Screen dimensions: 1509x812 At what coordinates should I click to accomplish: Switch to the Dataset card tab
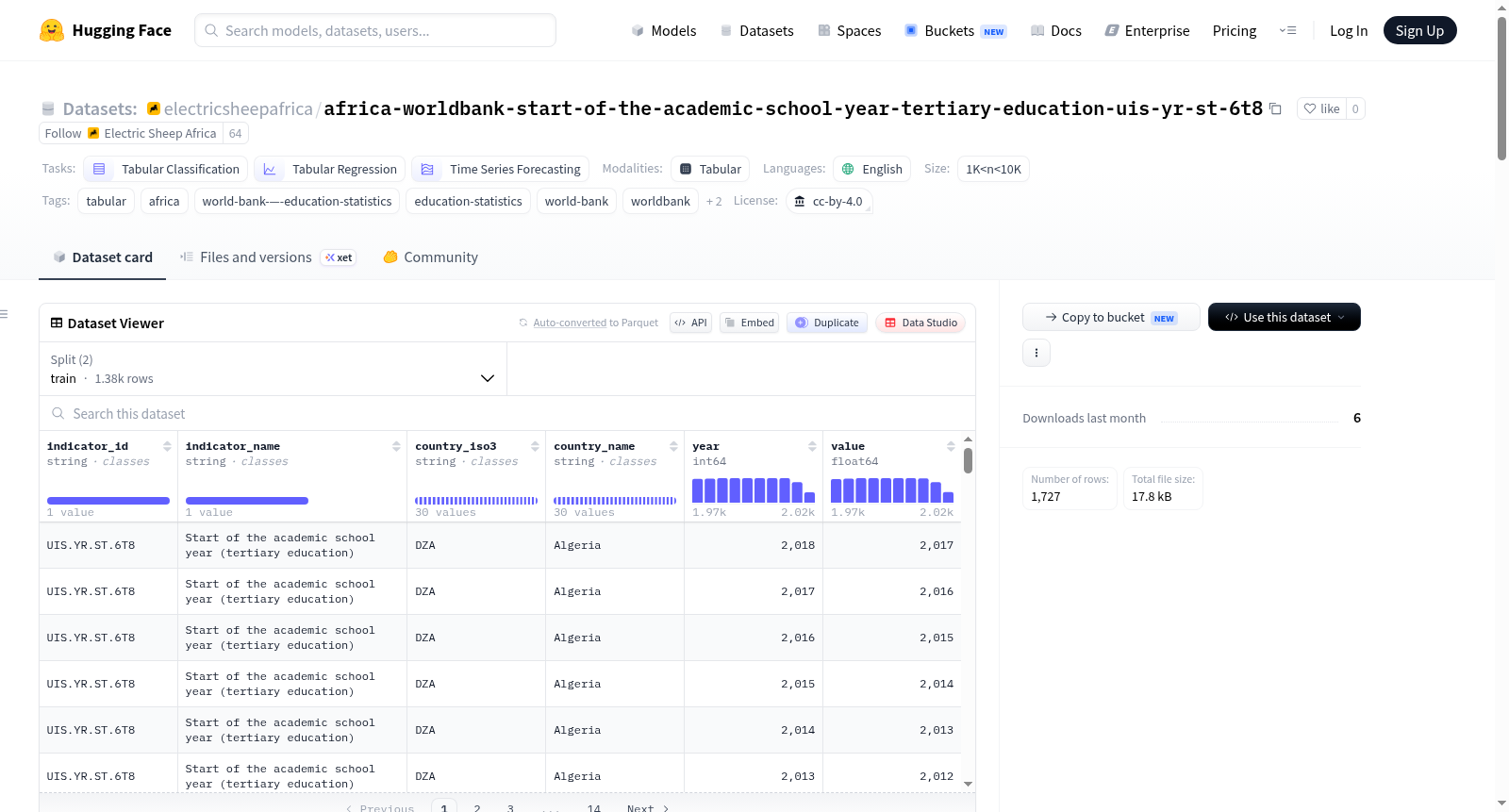(103, 257)
